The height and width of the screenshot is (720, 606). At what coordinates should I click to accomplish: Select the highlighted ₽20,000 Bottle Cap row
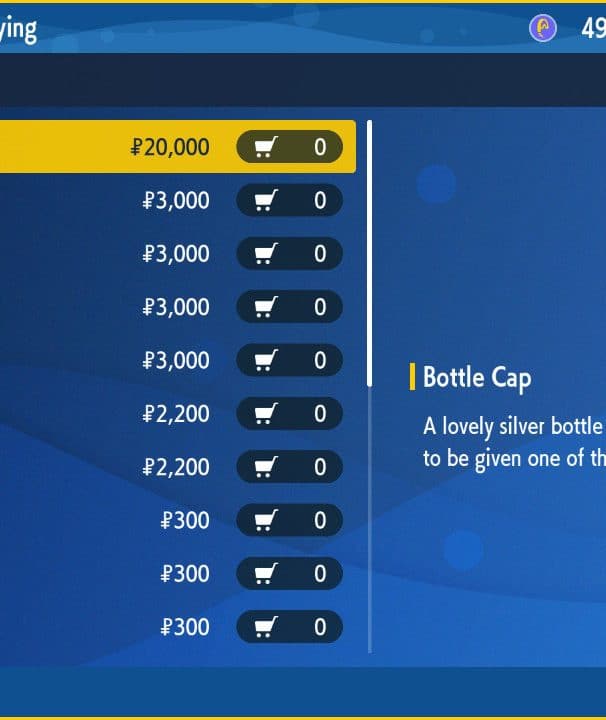click(x=178, y=147)
